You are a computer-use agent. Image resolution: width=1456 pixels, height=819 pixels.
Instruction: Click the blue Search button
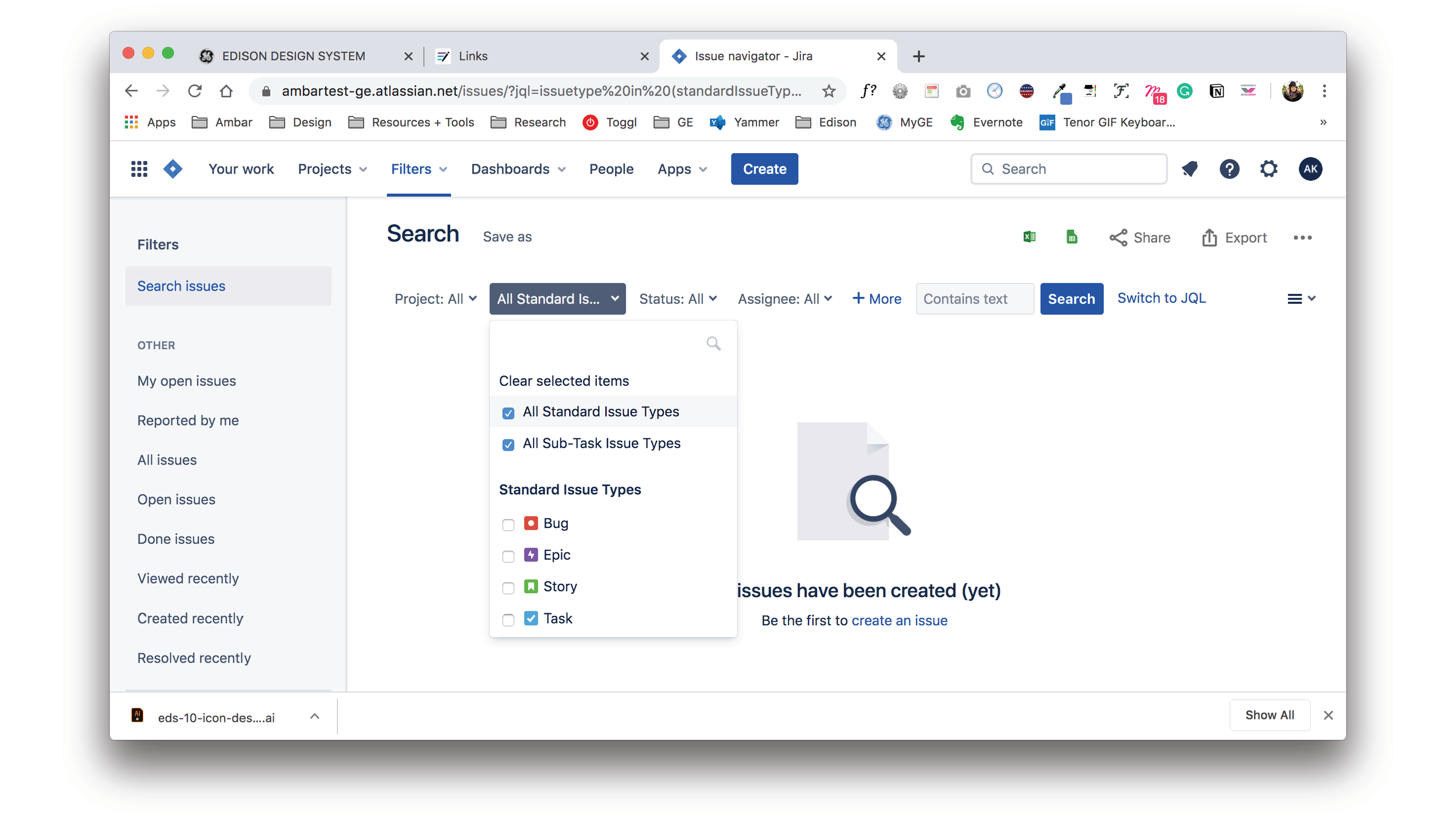1071,299
